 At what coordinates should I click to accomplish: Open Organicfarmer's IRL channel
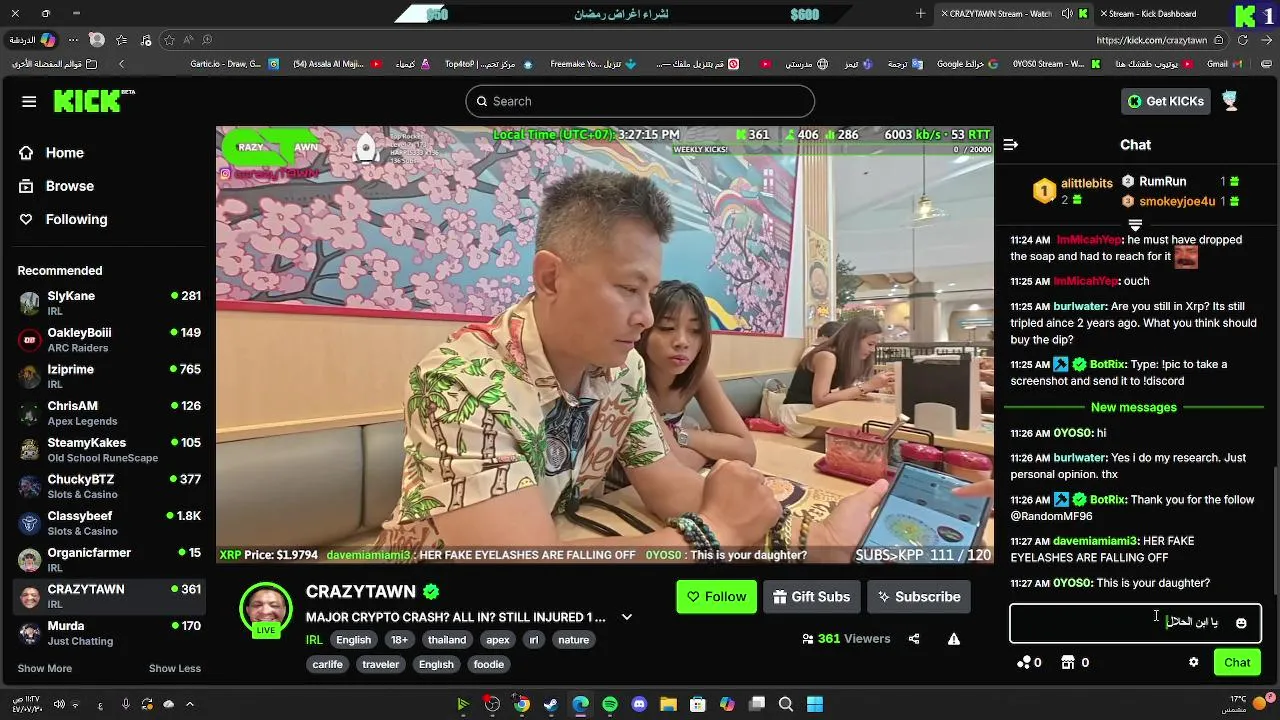pos(109,560)
